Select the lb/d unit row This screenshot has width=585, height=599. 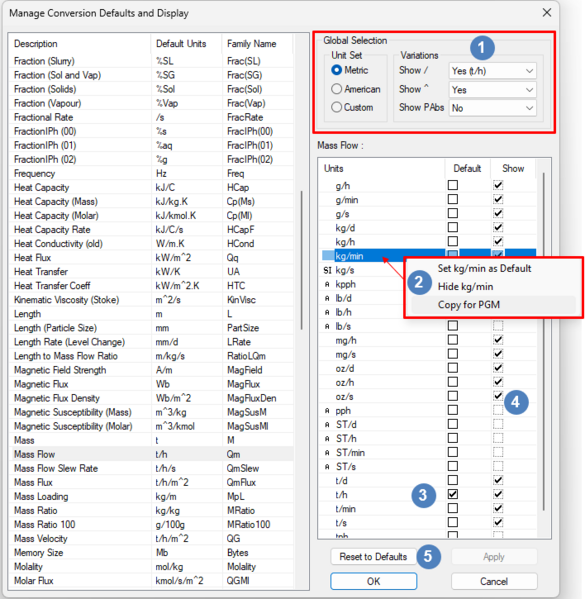(x=363, y=298)
